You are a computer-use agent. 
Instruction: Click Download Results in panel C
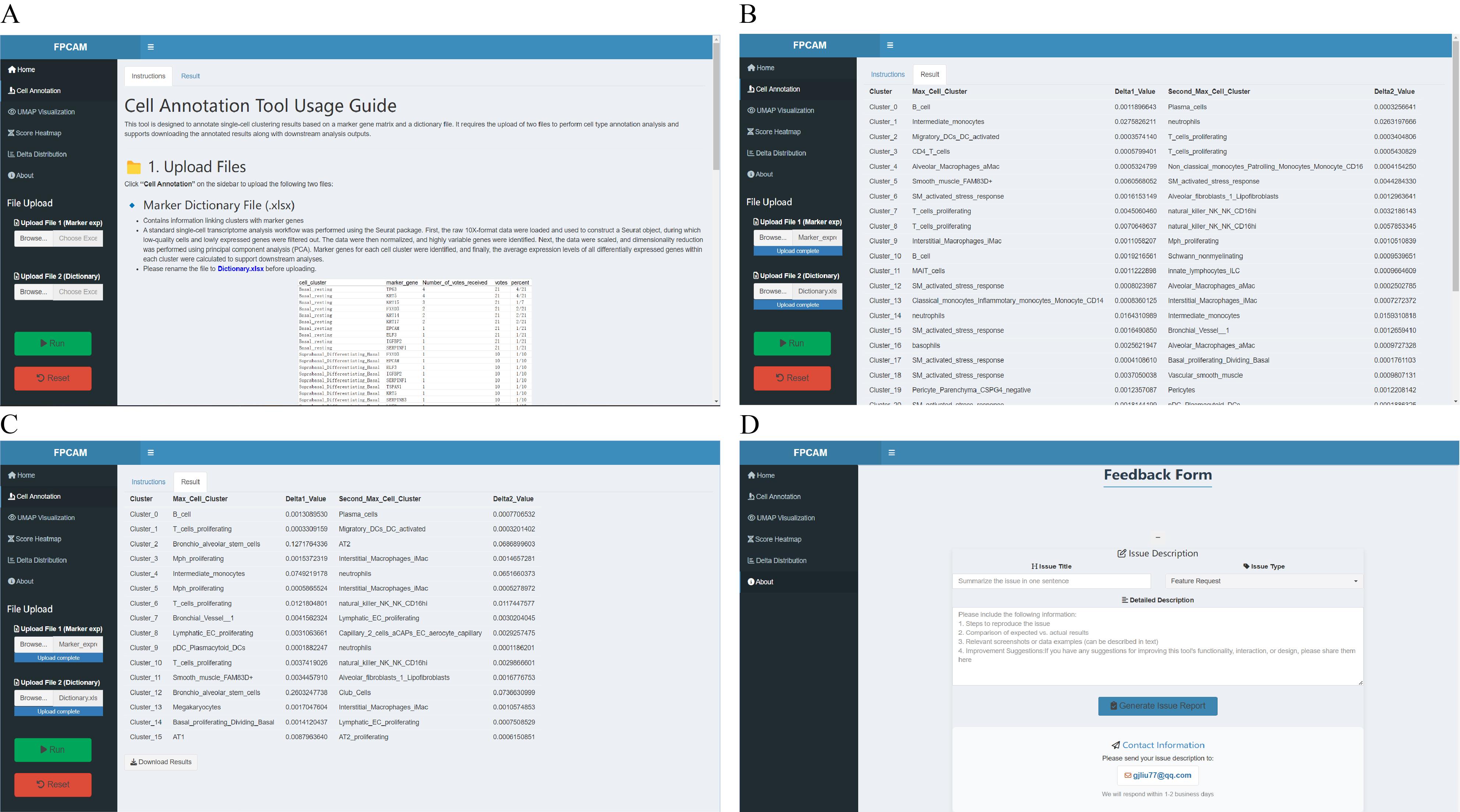click(161, 762)
